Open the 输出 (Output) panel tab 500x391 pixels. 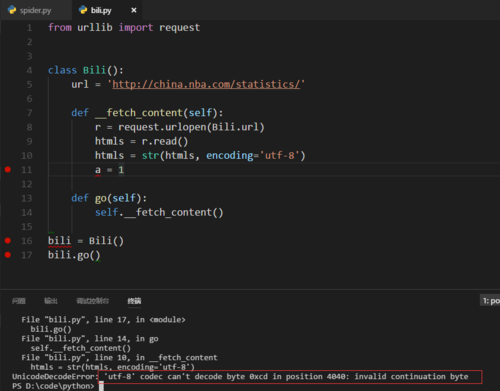[x=51, y=301]
